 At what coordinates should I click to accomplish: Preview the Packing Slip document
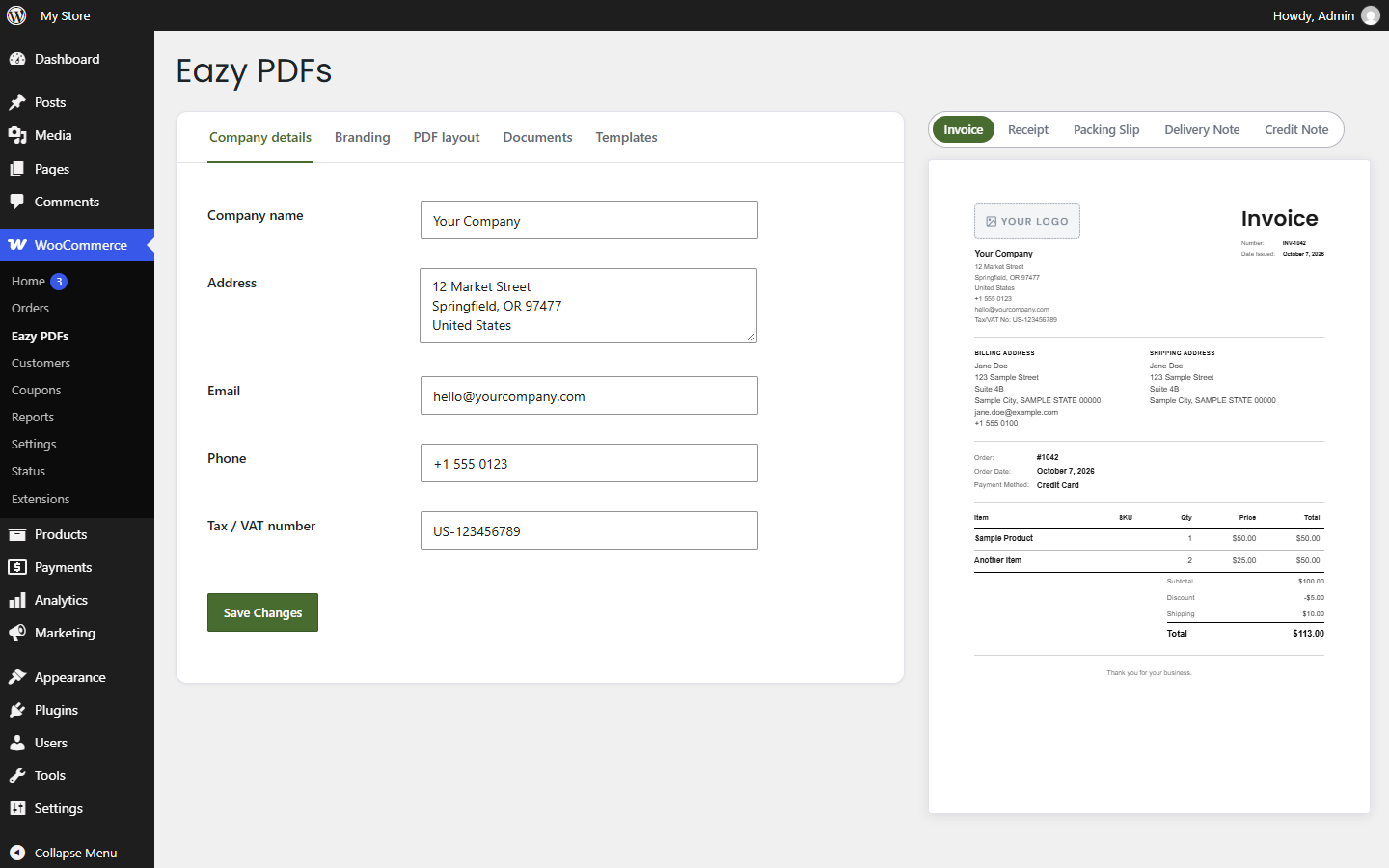(1106, 129)
